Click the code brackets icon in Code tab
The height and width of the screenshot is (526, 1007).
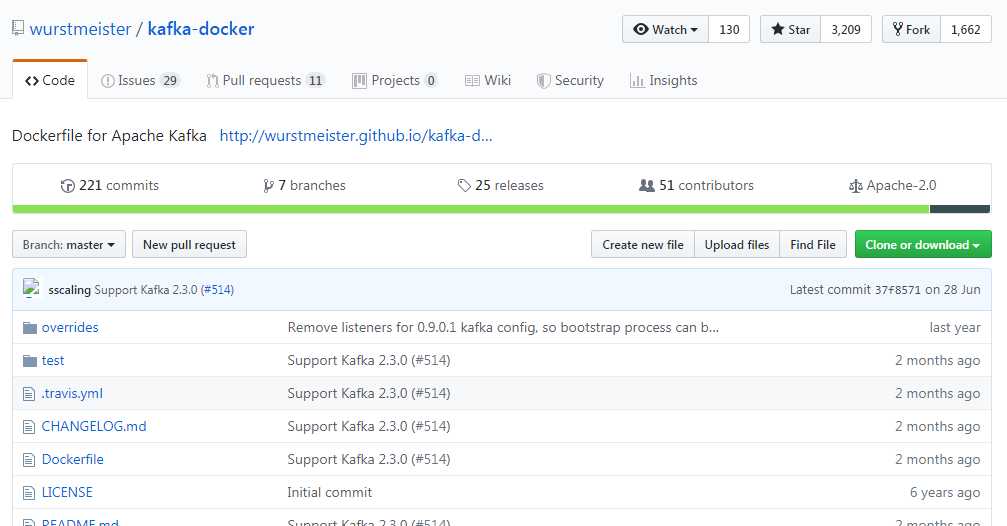(31, 81)
